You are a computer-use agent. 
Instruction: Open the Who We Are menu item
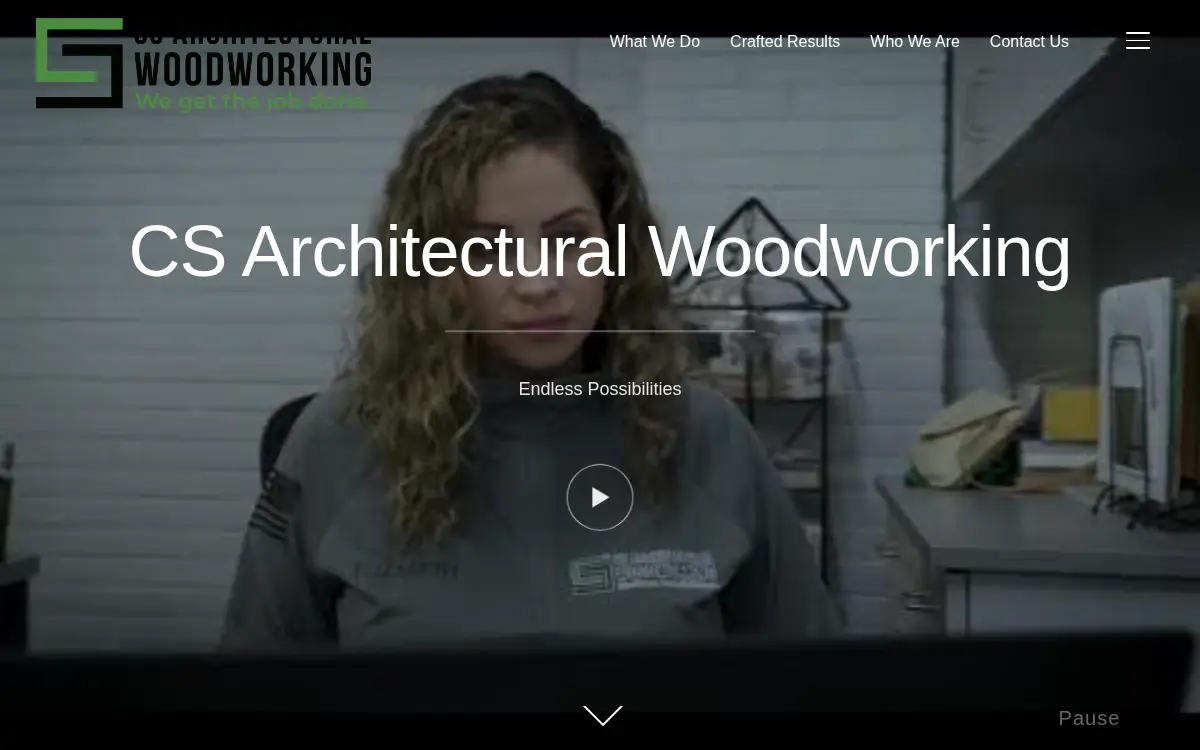(x=915, y=42)
